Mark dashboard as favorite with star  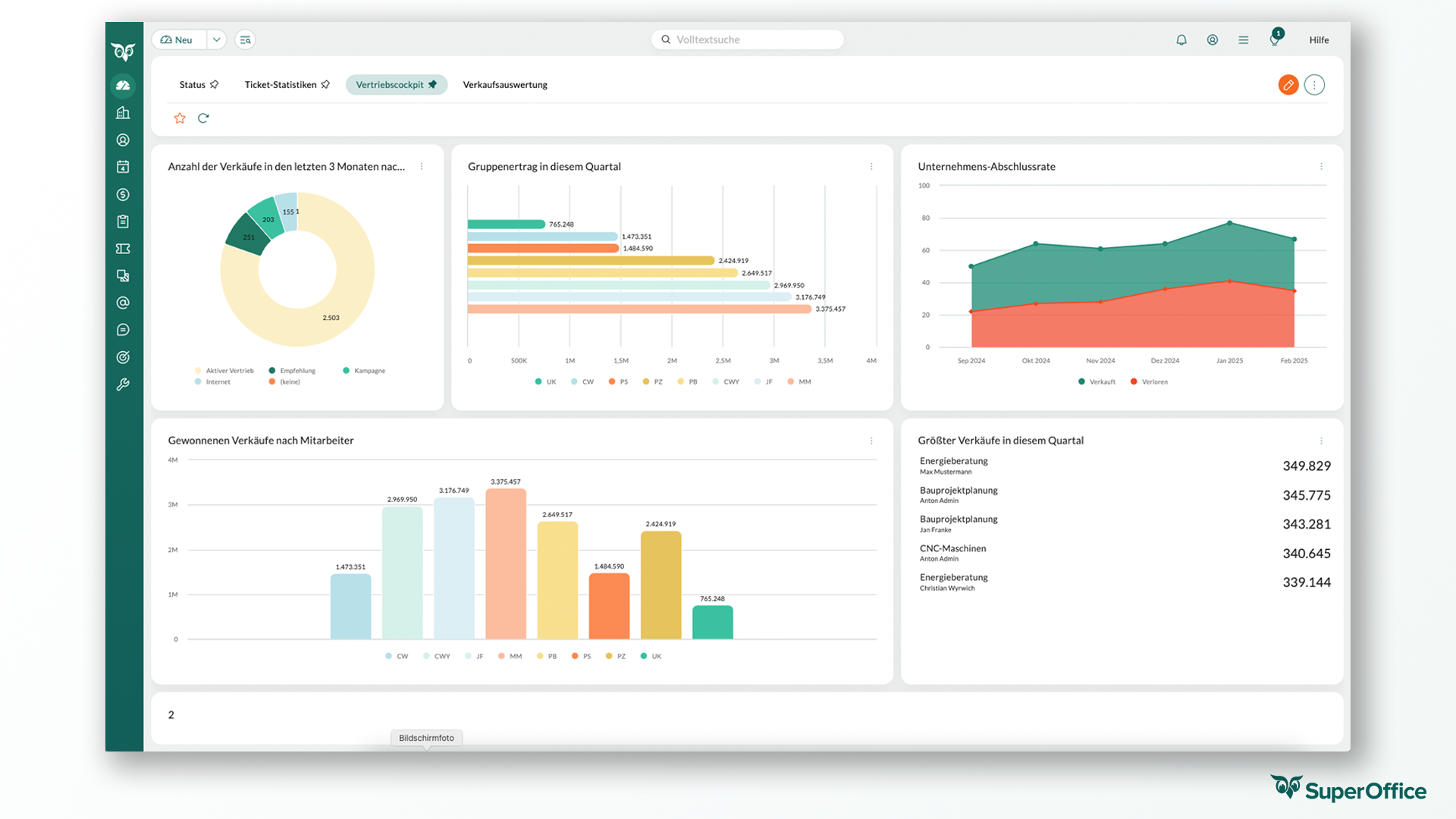click(180, 118)
